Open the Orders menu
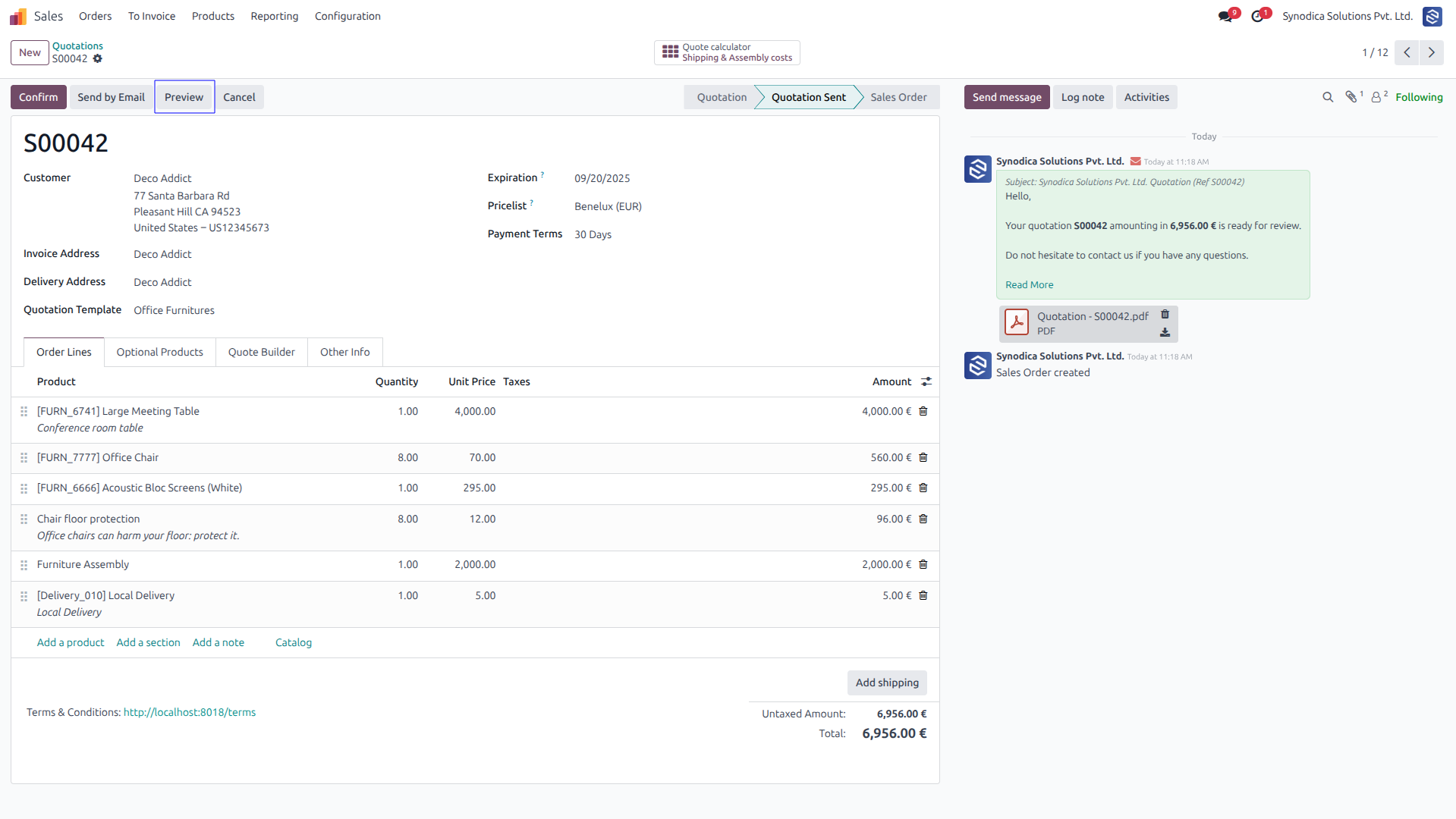This screenshot has width=1456, height=819. coord(95,16)
